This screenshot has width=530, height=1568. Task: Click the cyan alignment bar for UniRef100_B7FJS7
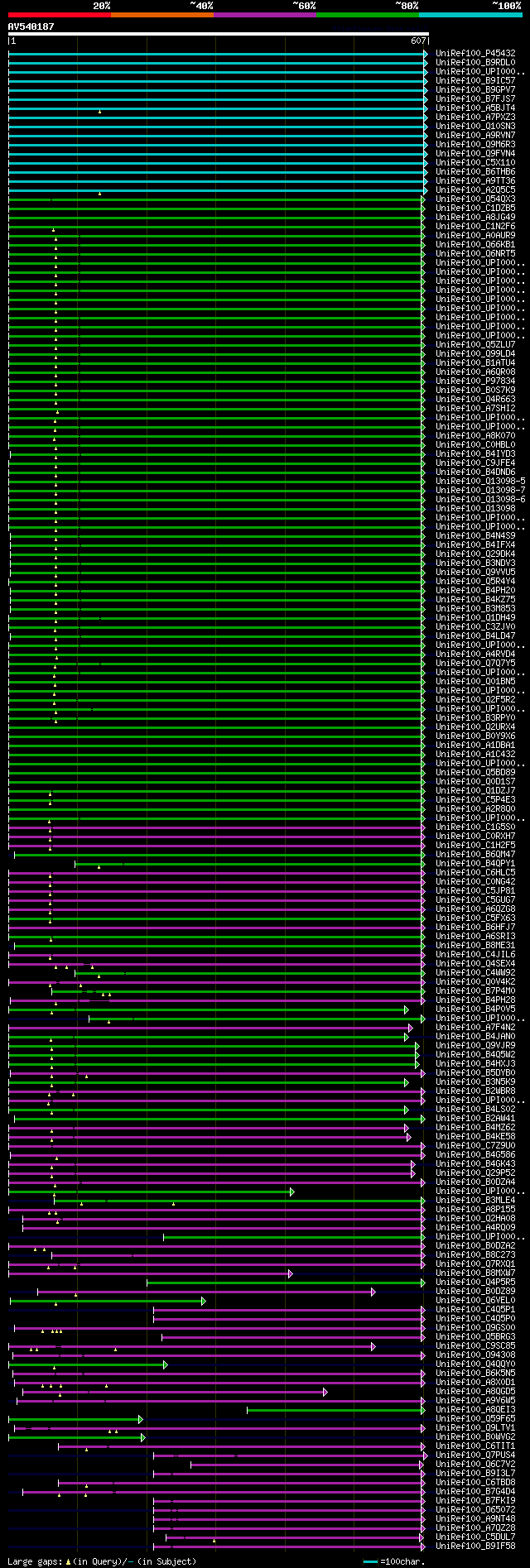218,98
